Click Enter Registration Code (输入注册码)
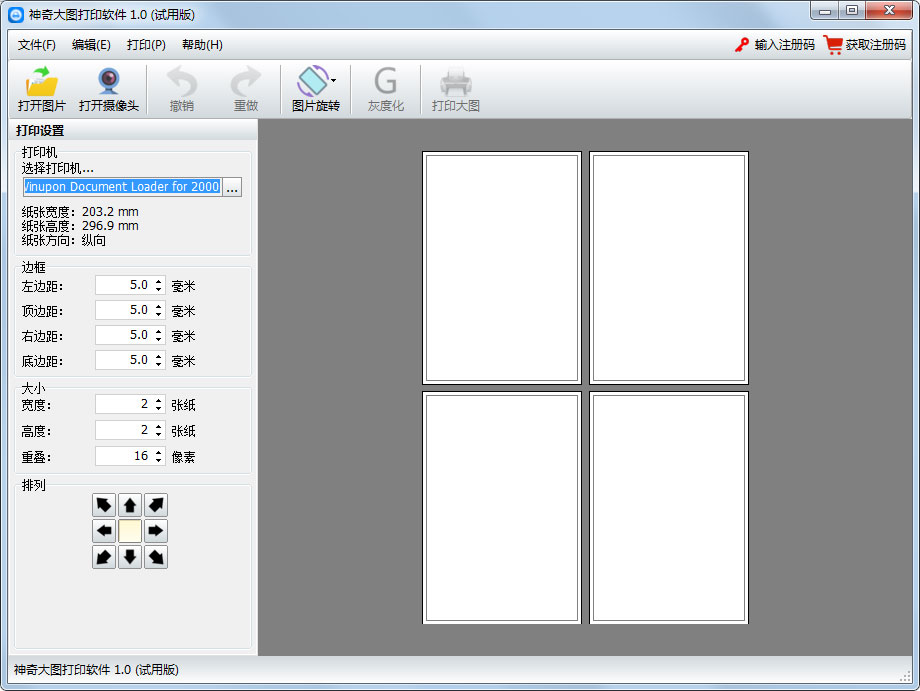Viewport: 920px width, 691px height. pyautogui.click(x=775, y=45)
